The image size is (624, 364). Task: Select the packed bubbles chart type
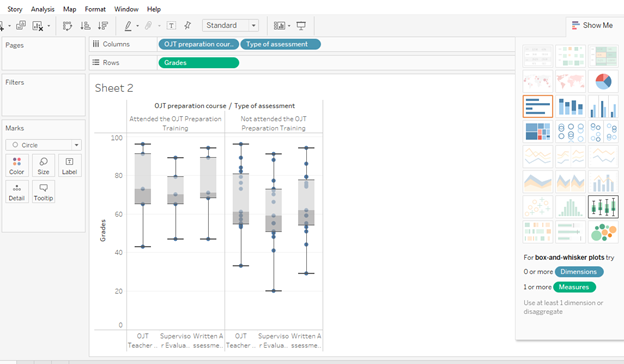tap(603, 232)
